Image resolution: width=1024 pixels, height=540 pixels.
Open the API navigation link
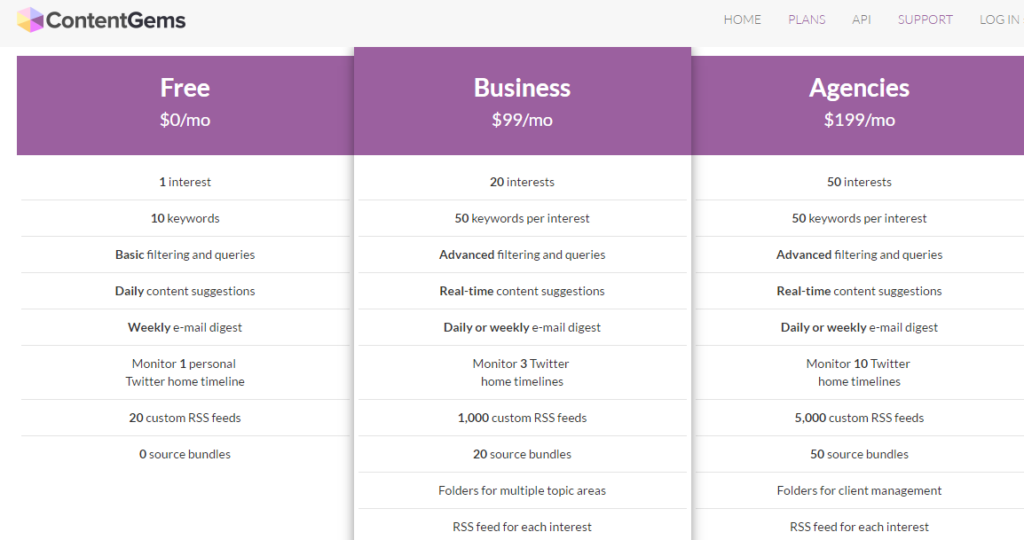coord(861,20)
